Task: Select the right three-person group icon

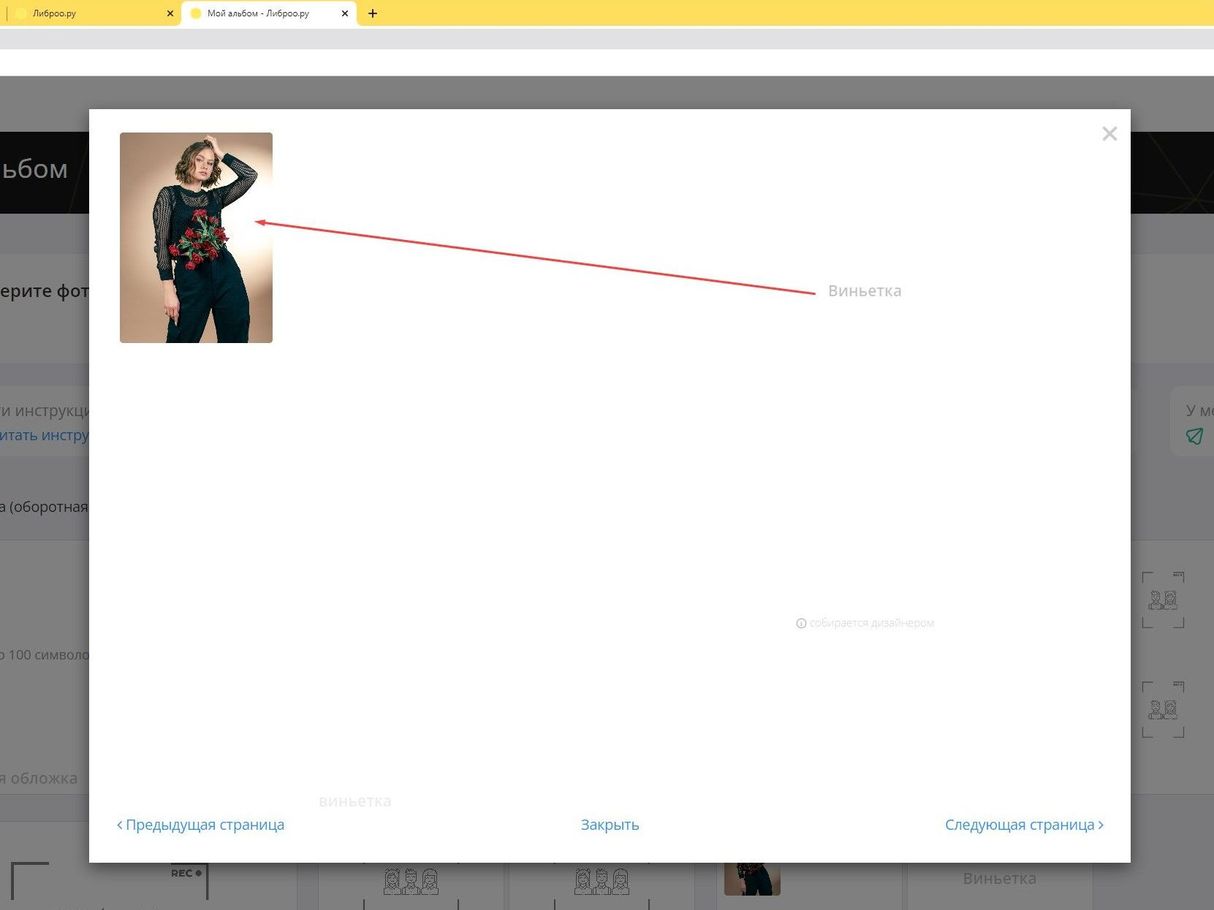Action: point(601,881)
